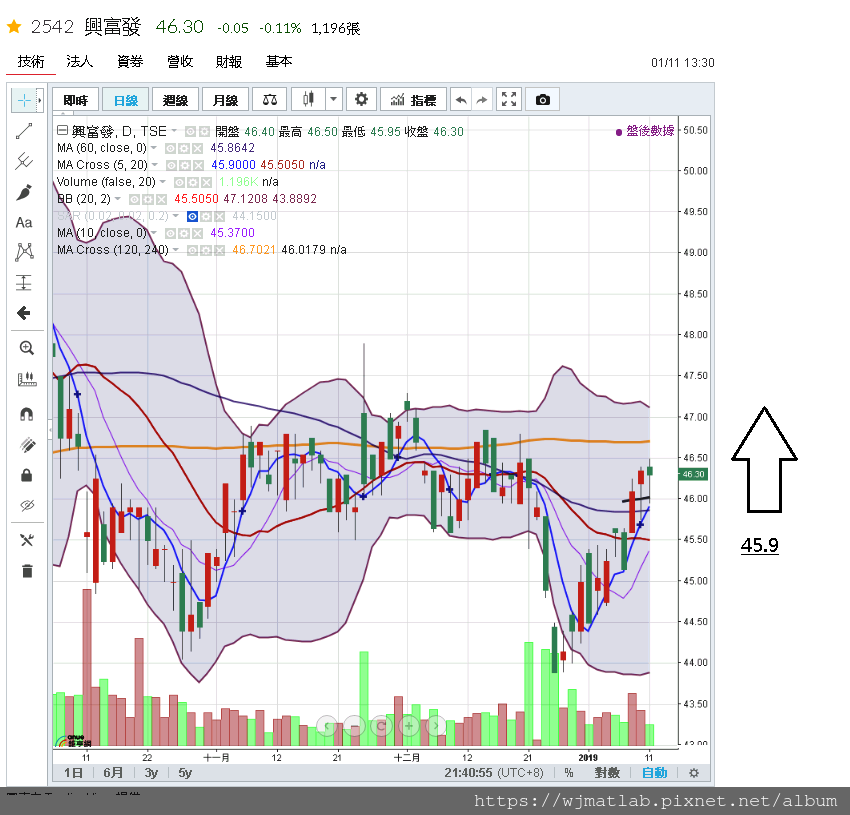850x815 pixels.
Task: Select the trend line drawing tool
Action: click(x=24, y=131)
